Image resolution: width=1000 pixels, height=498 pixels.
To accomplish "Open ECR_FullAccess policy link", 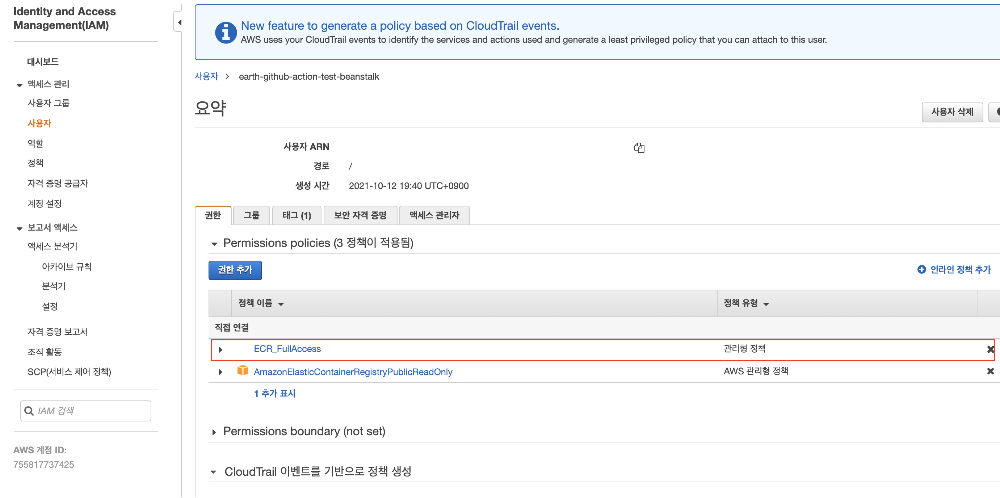I will 288,349.
